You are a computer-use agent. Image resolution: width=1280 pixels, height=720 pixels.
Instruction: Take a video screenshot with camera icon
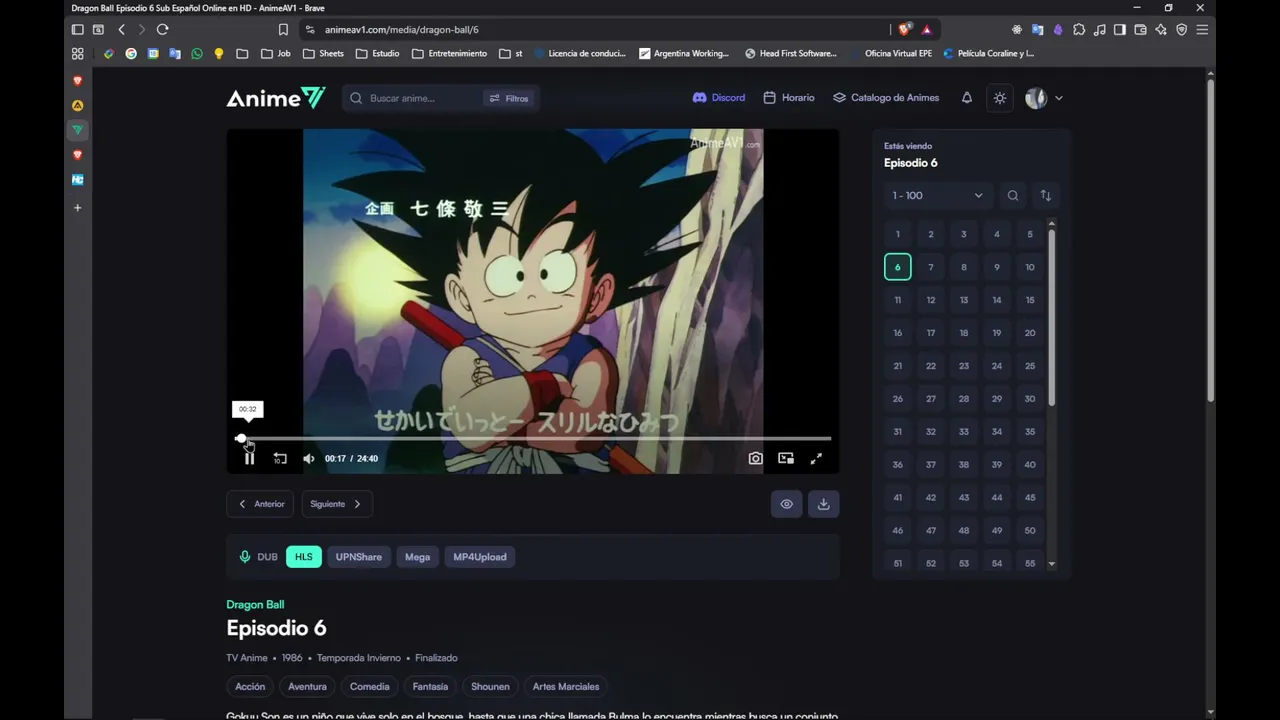pyautogui.click(x=756, y=458)
